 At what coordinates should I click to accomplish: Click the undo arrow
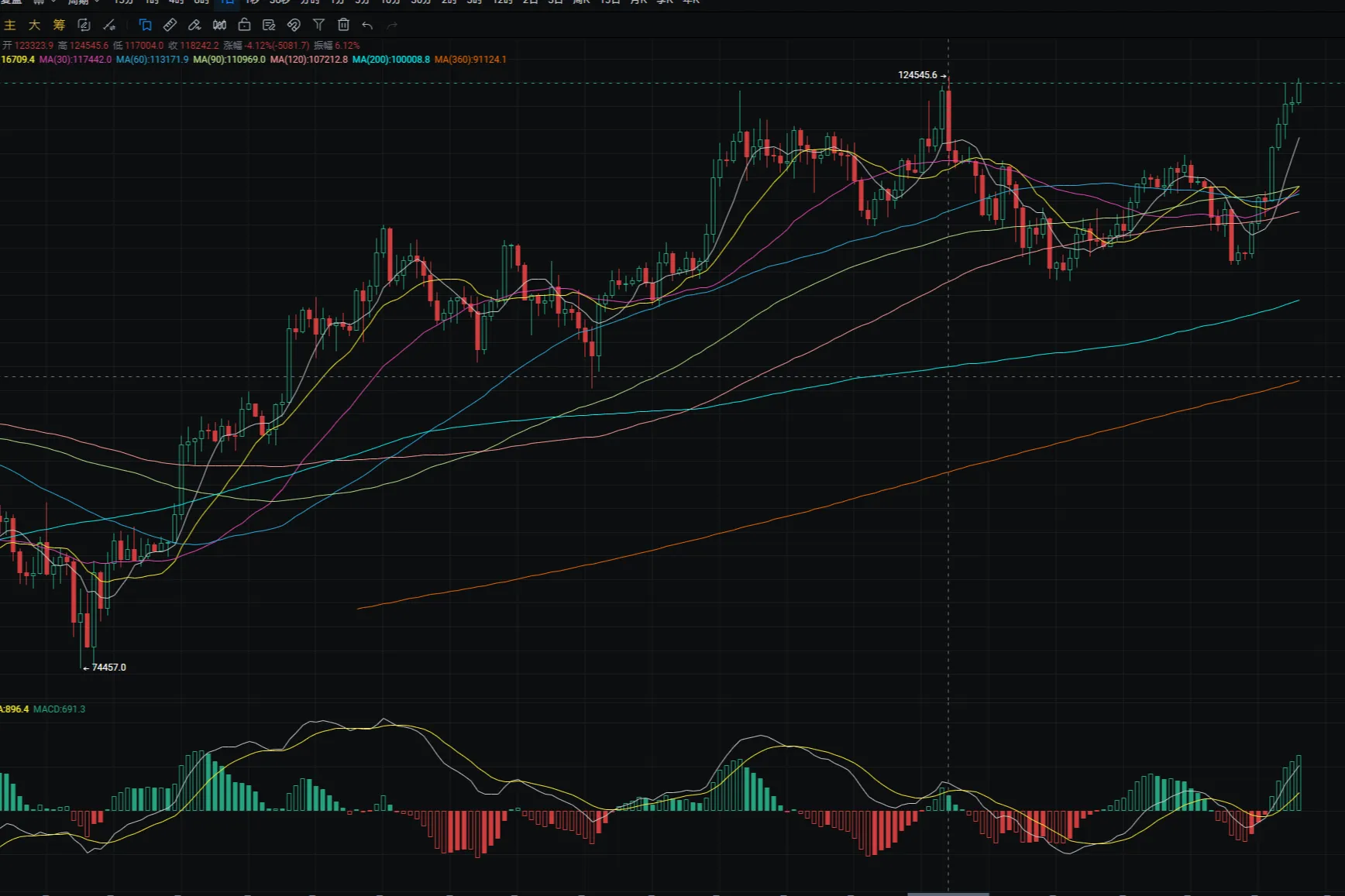(x=367, y=26)
